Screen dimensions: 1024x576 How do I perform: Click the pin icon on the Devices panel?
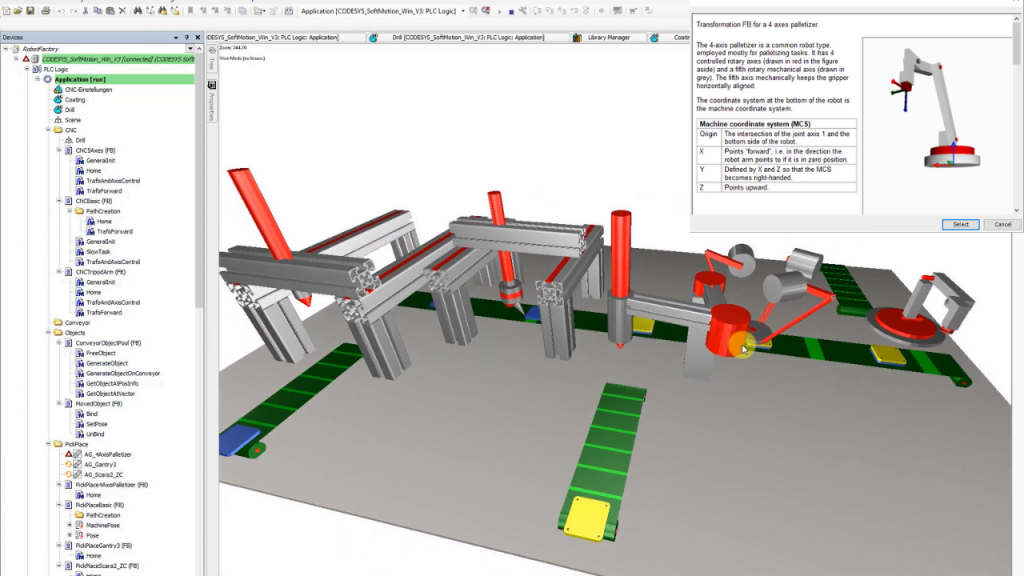pyautogui.click(x=187, y=37)
